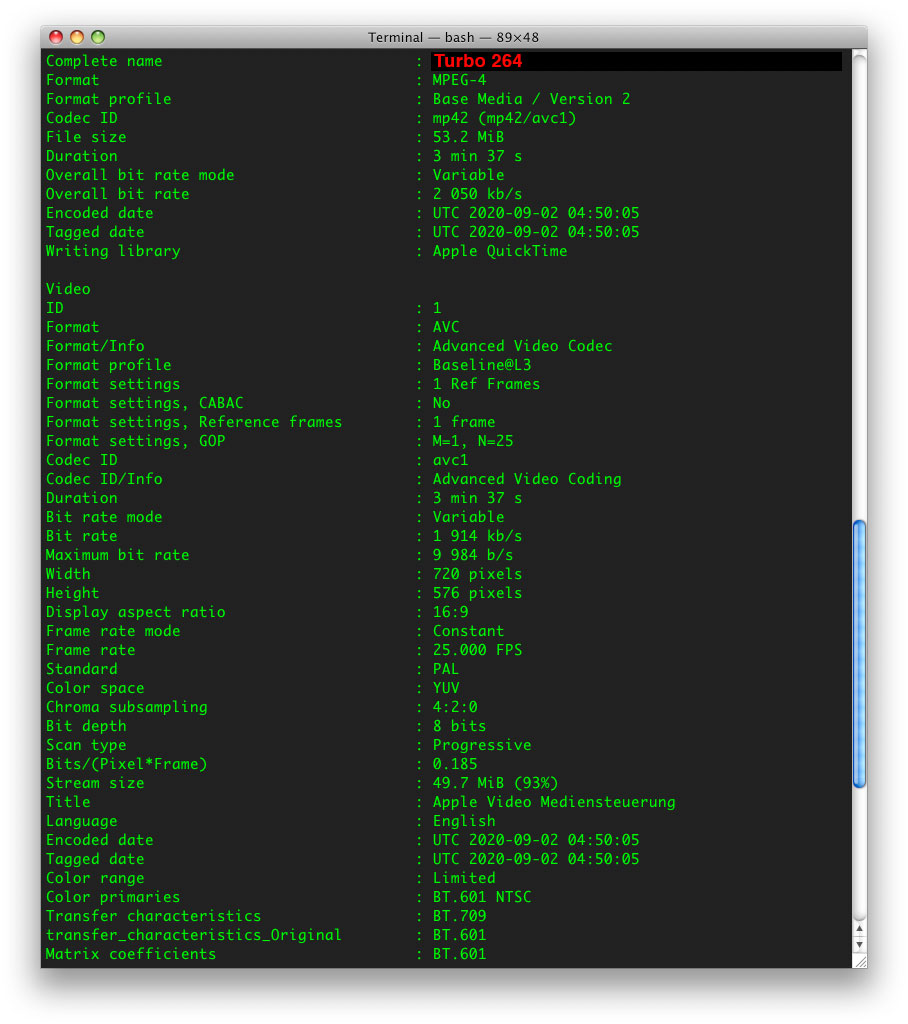Click the 'avc1' codec ID value
The image size is (908, 1024).
tap(451, 460)
